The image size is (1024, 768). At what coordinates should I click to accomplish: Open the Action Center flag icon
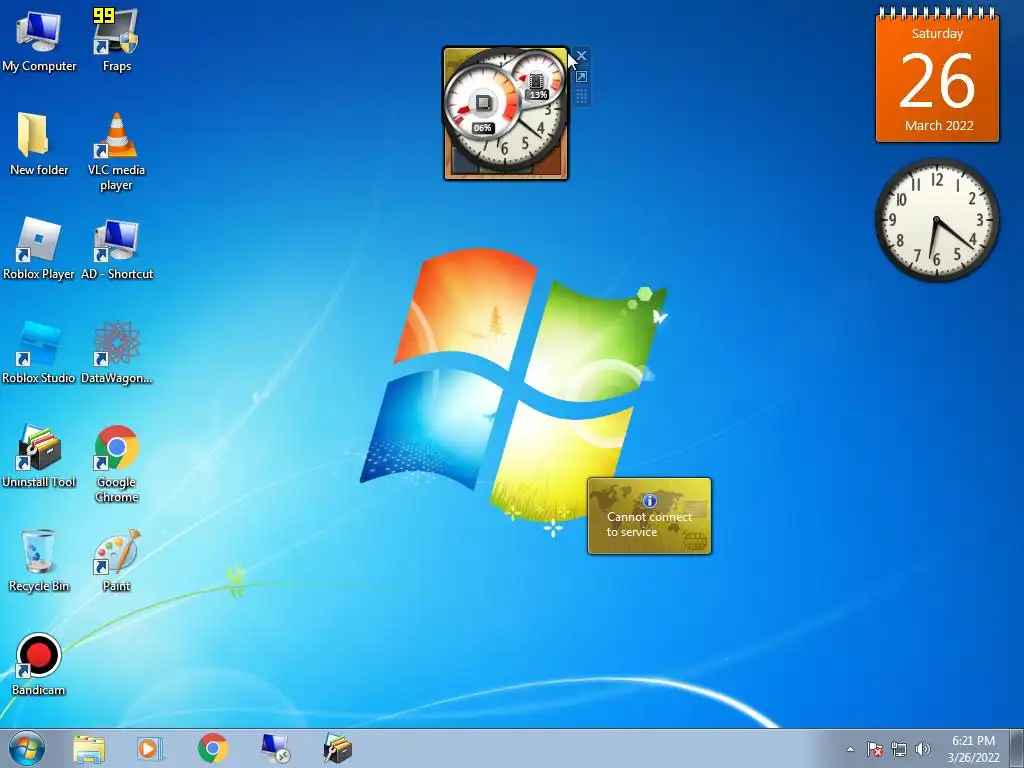875,749
